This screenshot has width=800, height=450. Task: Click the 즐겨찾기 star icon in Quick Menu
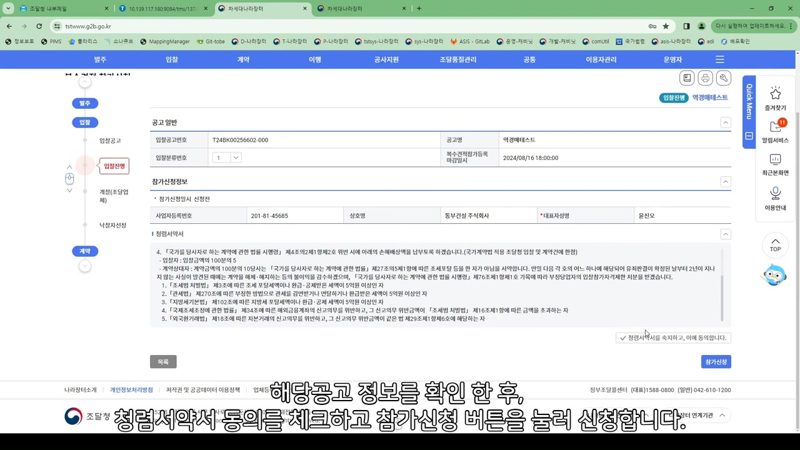click(x=775, y=94)
